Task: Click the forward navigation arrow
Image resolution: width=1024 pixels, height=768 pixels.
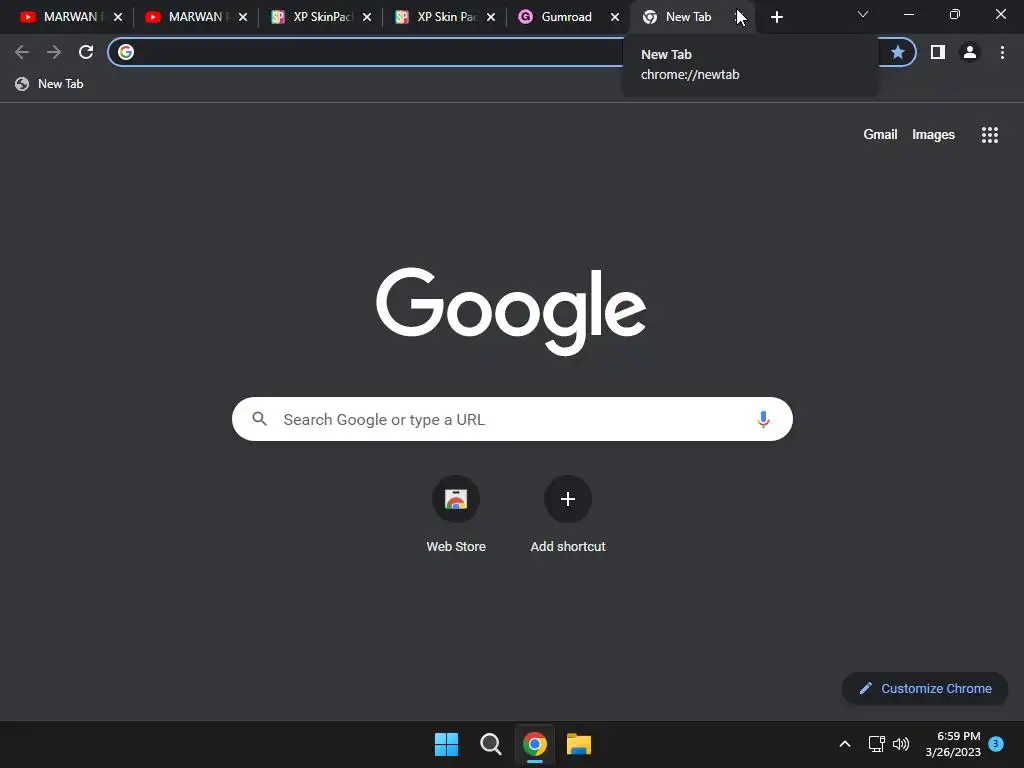Action: [x=54, y=52]
